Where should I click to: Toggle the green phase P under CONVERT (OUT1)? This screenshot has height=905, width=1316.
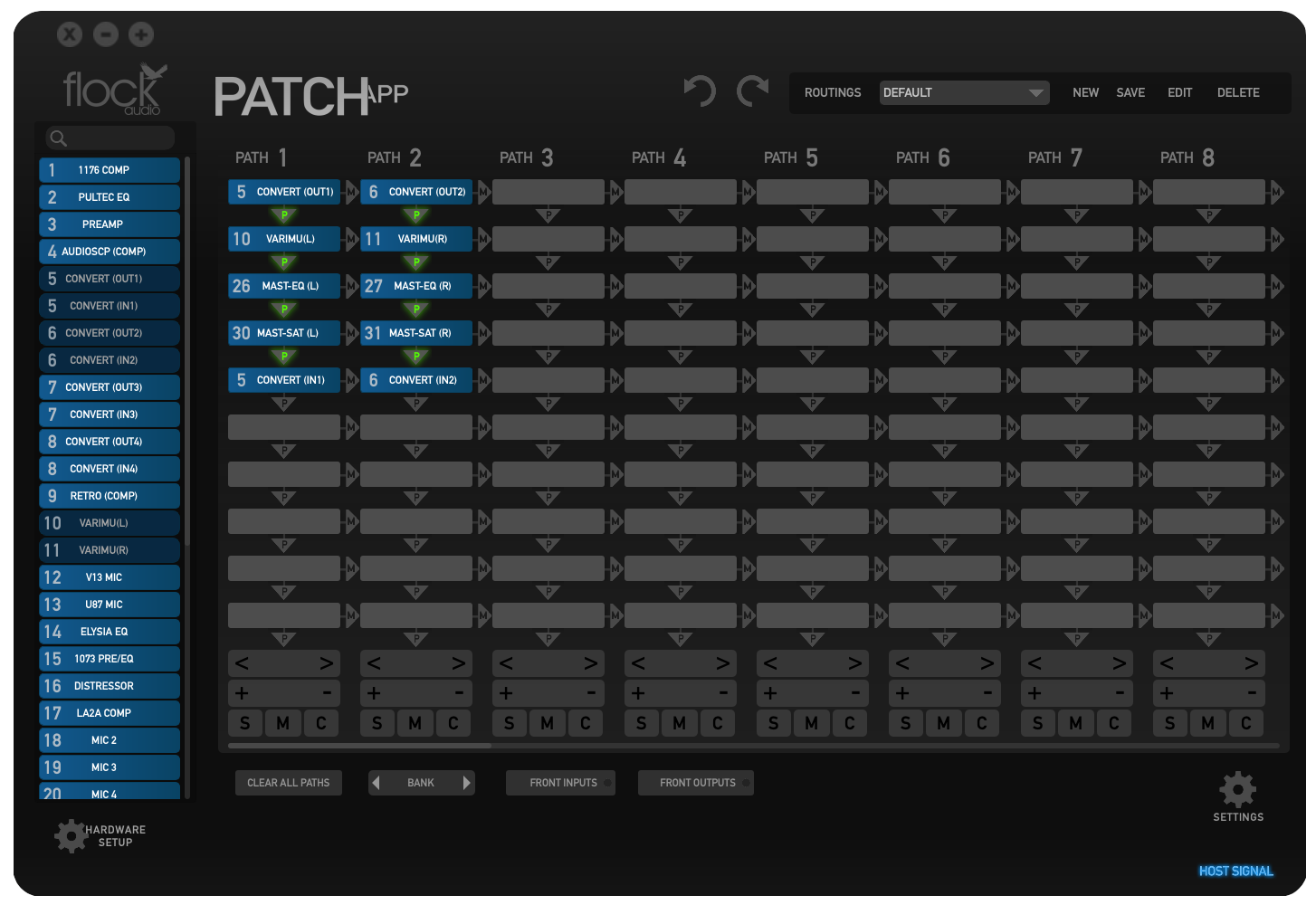[283, 215]
